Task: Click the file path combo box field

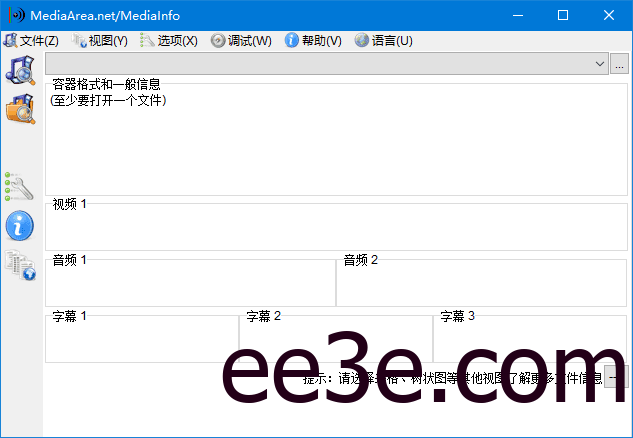Action: coord(327,63)
